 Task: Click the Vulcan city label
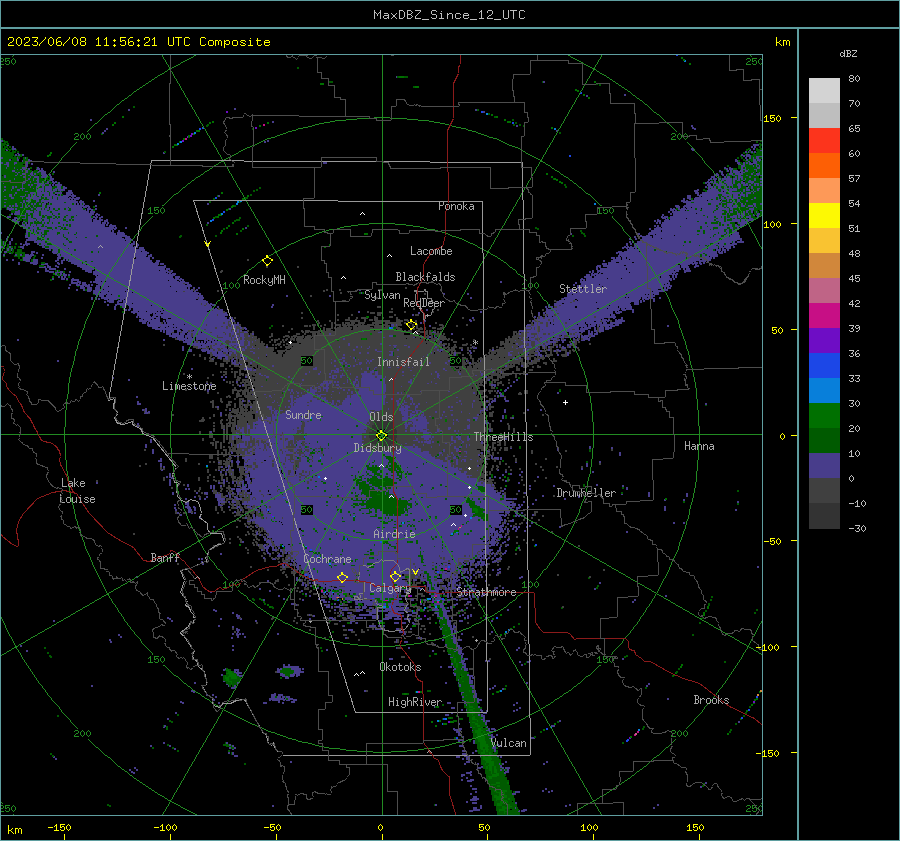click(508, 743)
